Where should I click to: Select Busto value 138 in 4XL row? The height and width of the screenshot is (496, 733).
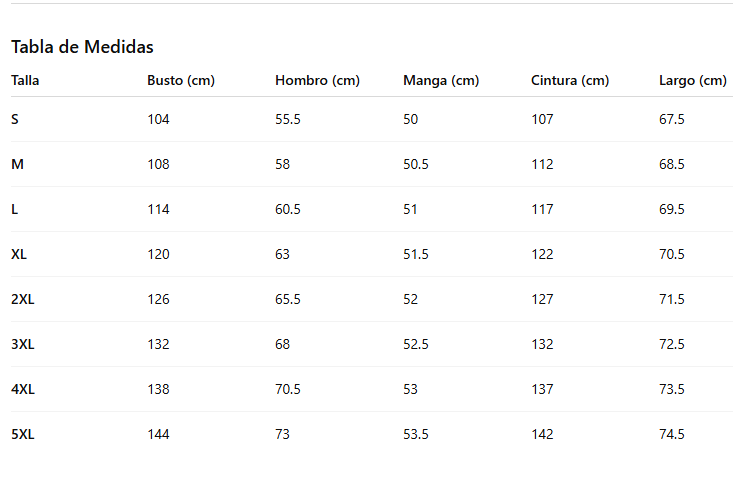[158, 389]
